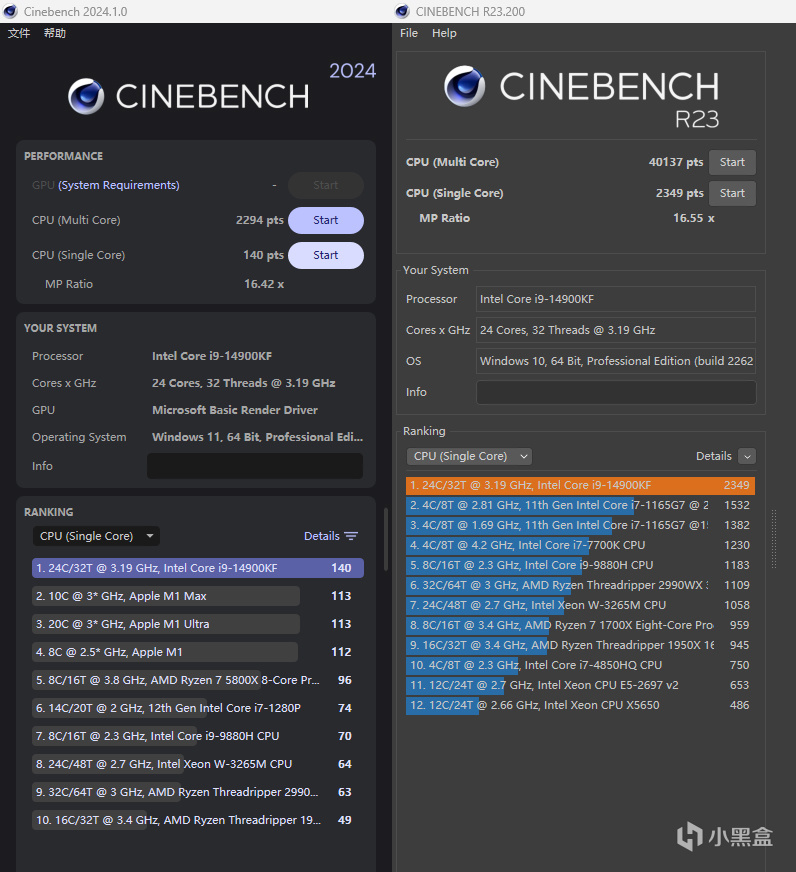Start the CPU (Multi Core) test in R23
Viewport: 796px width, 872px height.
pos(732,162)
